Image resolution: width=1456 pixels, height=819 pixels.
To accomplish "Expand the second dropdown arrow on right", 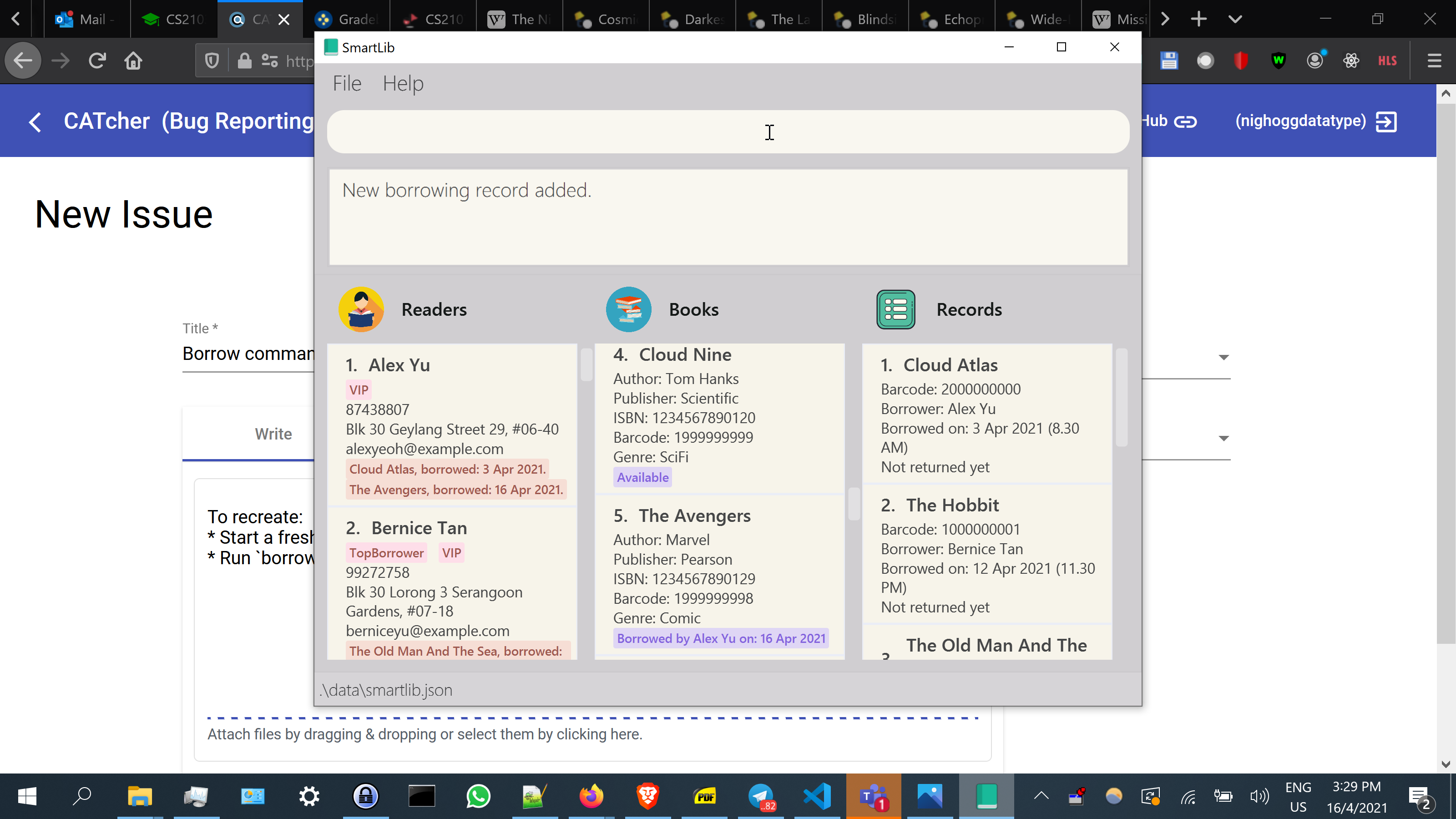I will 1223,438.
